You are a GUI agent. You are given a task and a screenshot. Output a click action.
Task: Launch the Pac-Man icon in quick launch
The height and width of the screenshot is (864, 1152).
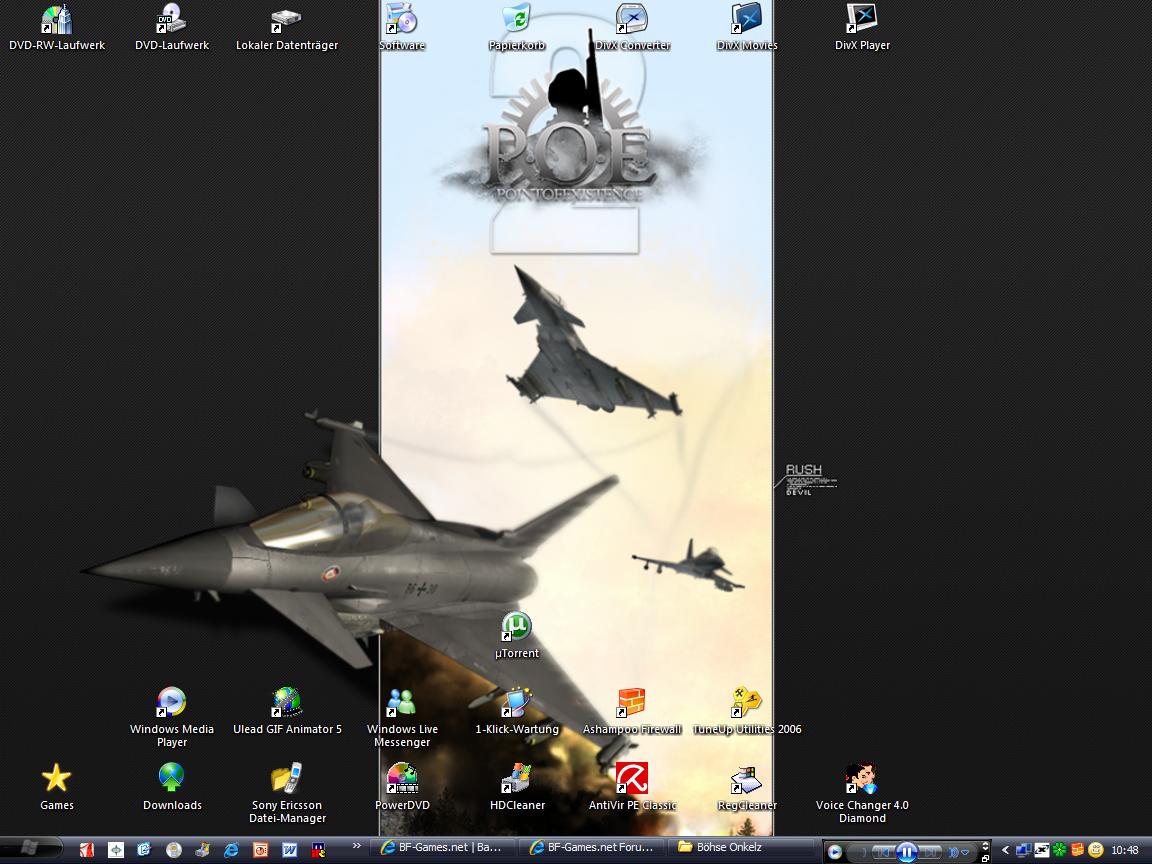[x=318, y=850]
